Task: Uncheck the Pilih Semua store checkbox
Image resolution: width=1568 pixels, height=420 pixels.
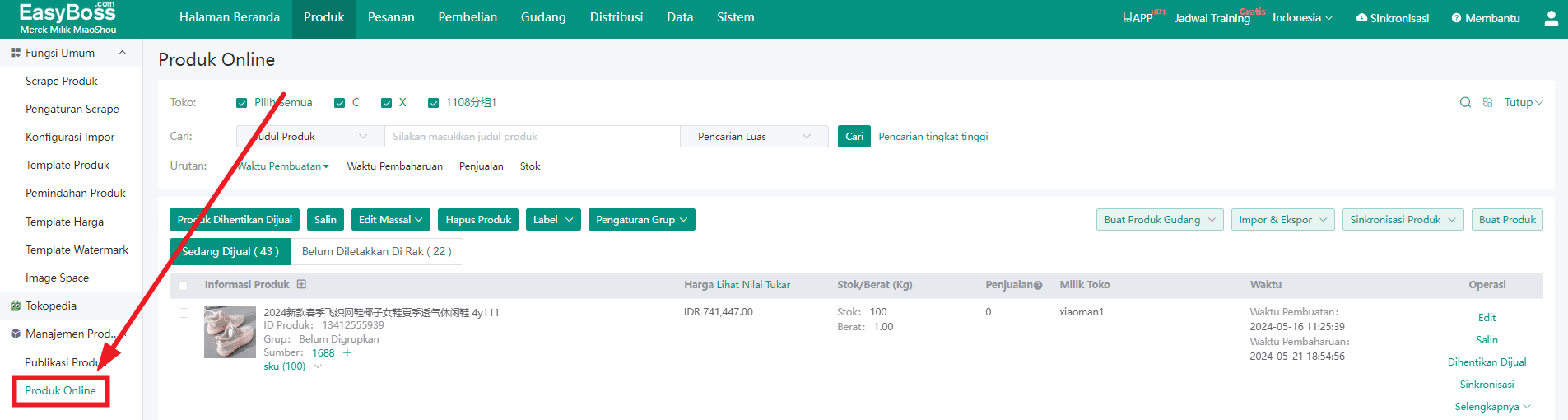Action: (242, 103)
